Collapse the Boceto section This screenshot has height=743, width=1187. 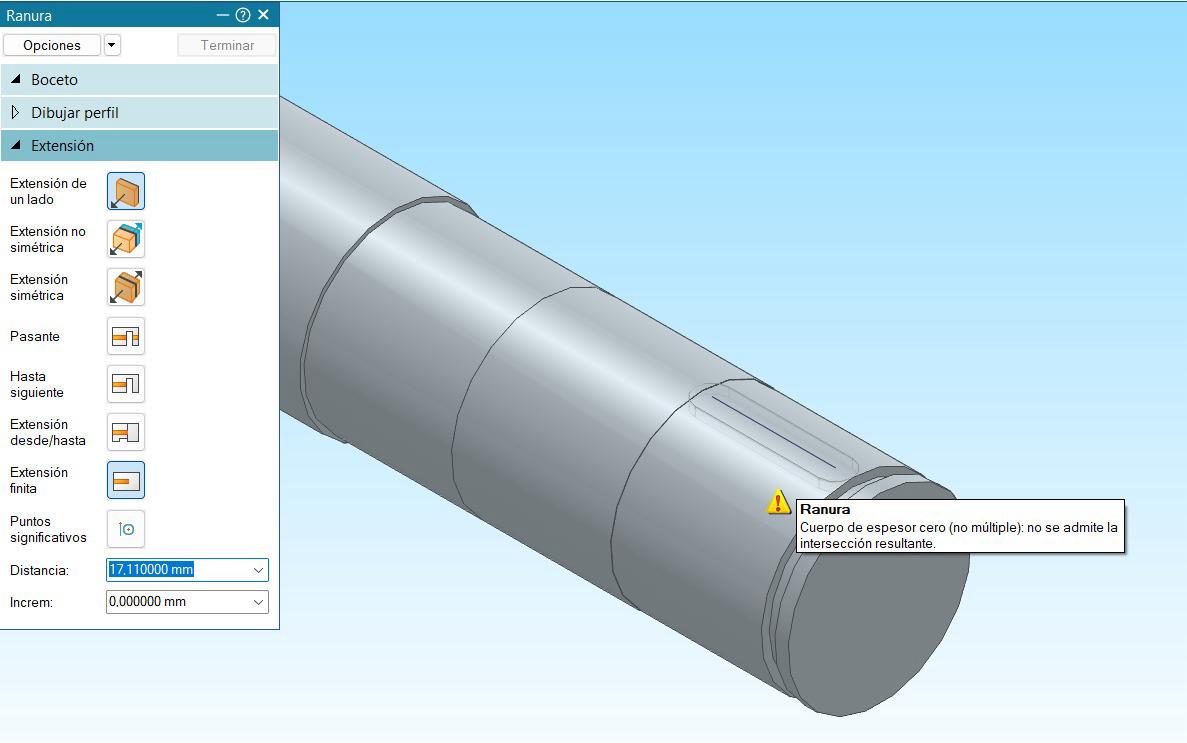(16, 80)
